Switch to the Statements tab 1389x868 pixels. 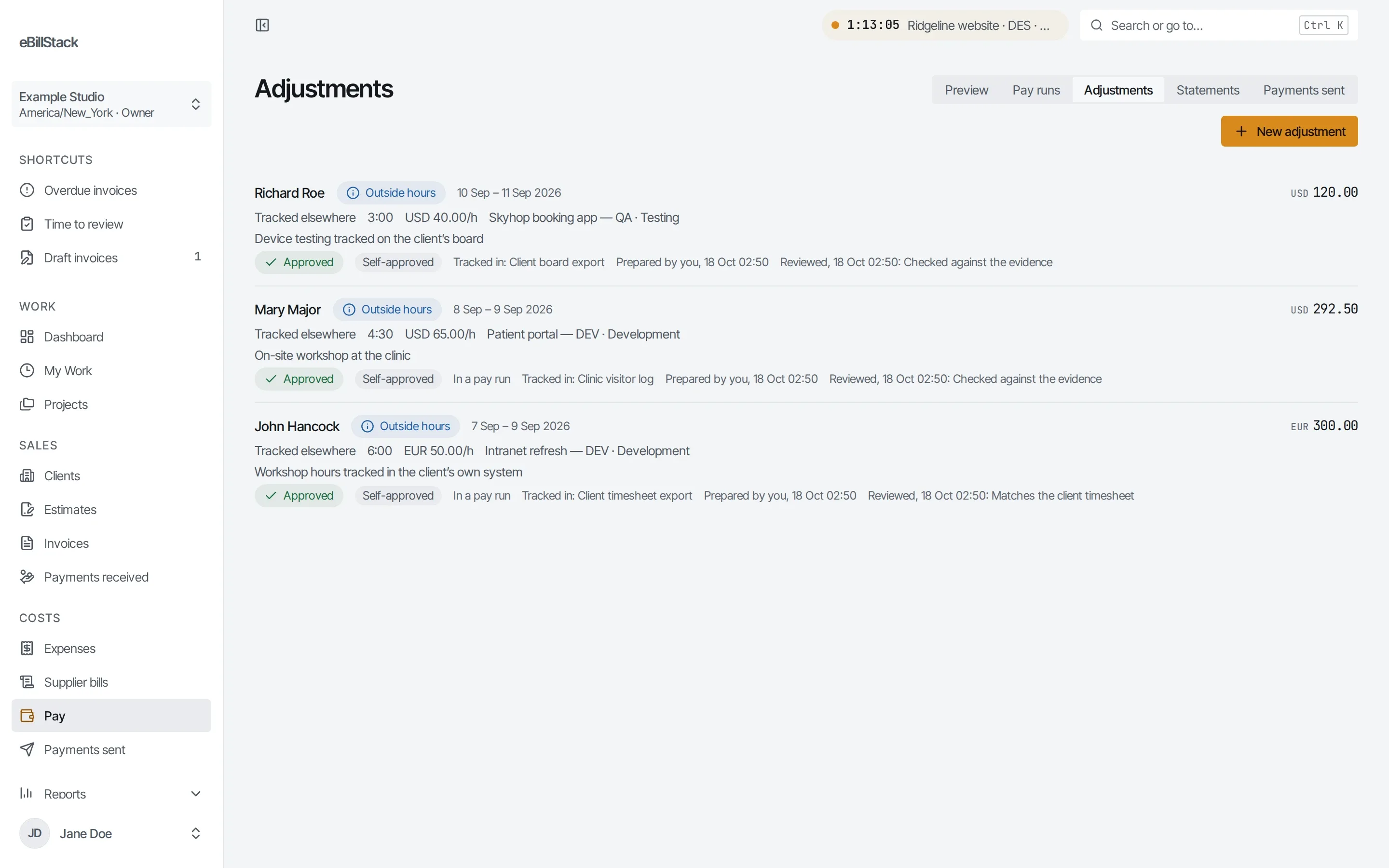[1208, 90]
